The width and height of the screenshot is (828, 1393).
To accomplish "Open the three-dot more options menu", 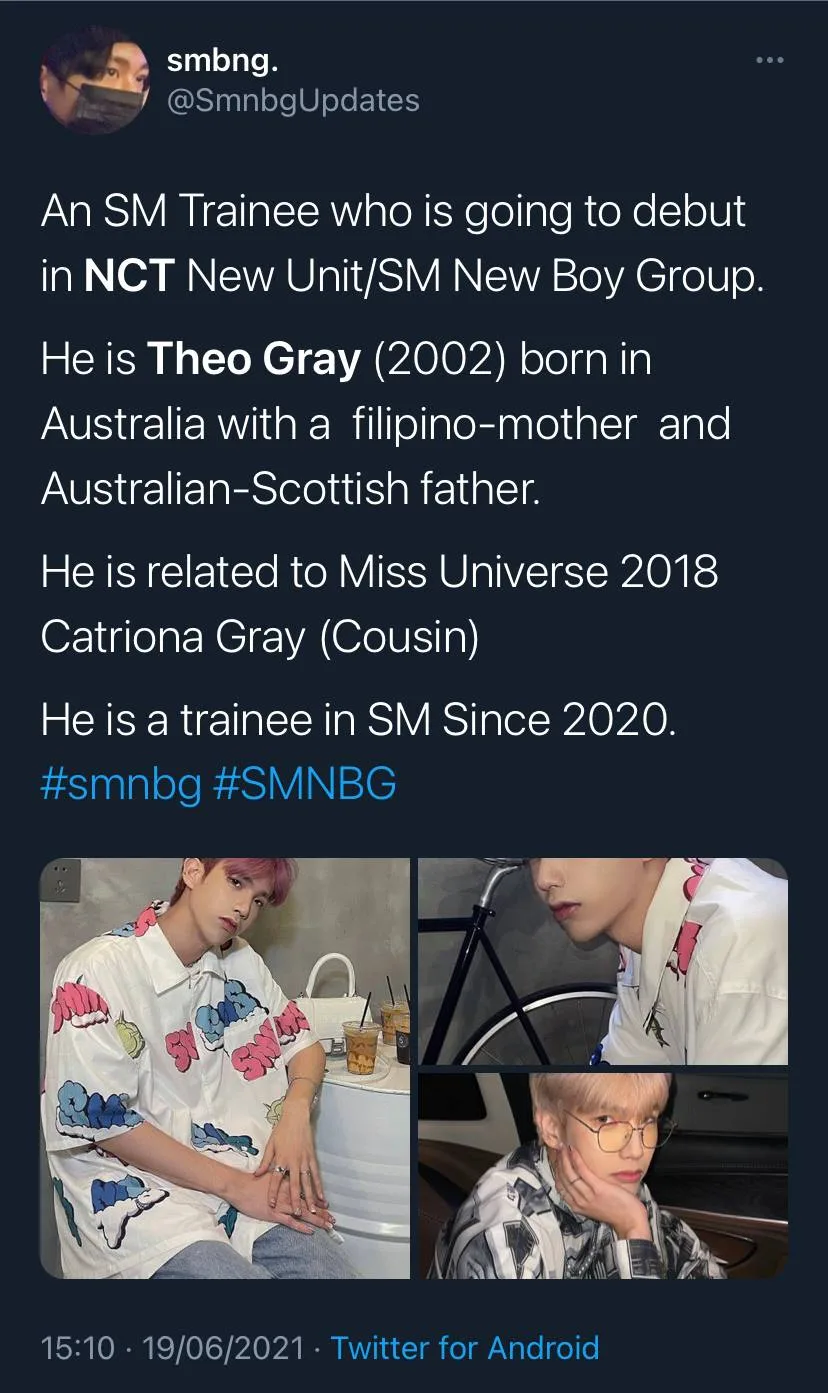I will [770, 62].
